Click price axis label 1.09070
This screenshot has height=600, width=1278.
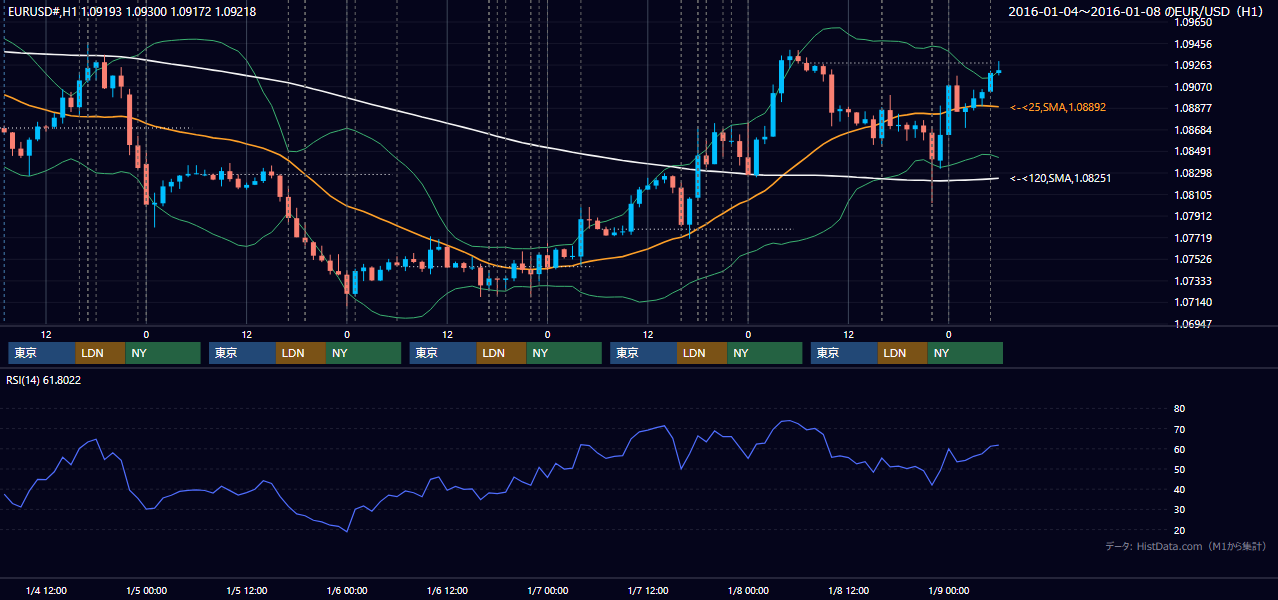coord(1192,88)
